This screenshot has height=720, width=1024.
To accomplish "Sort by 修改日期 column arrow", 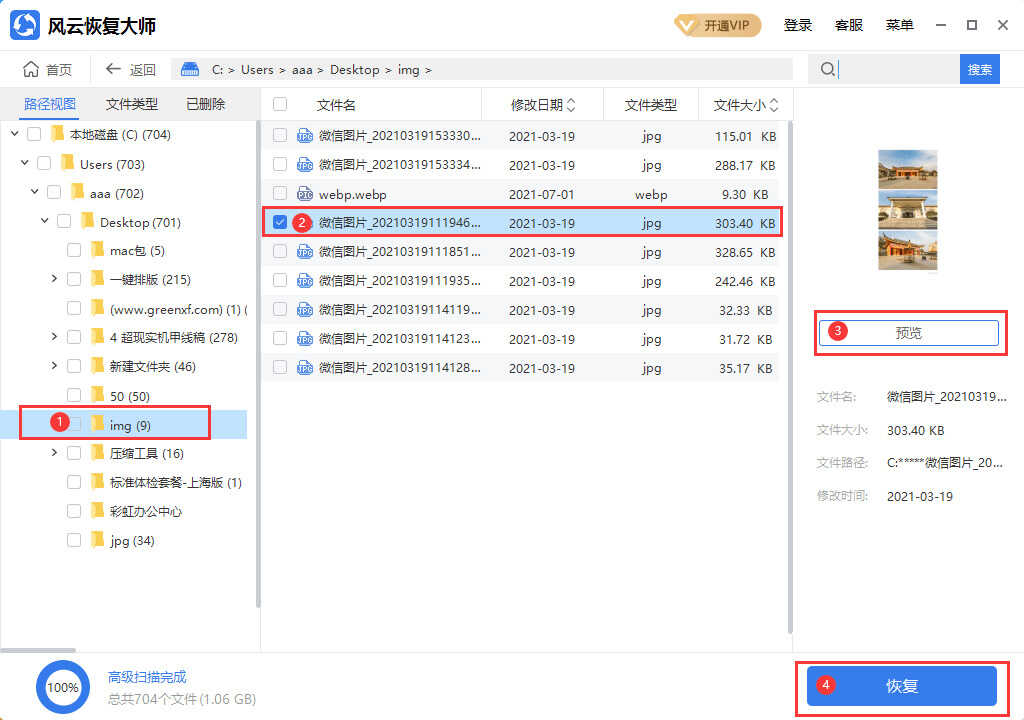I will click(x=571, y=105).
